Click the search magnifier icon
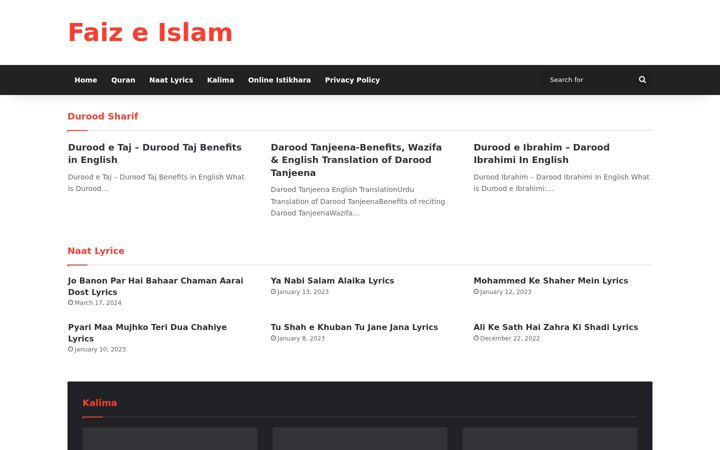 (x=642, y=79)
